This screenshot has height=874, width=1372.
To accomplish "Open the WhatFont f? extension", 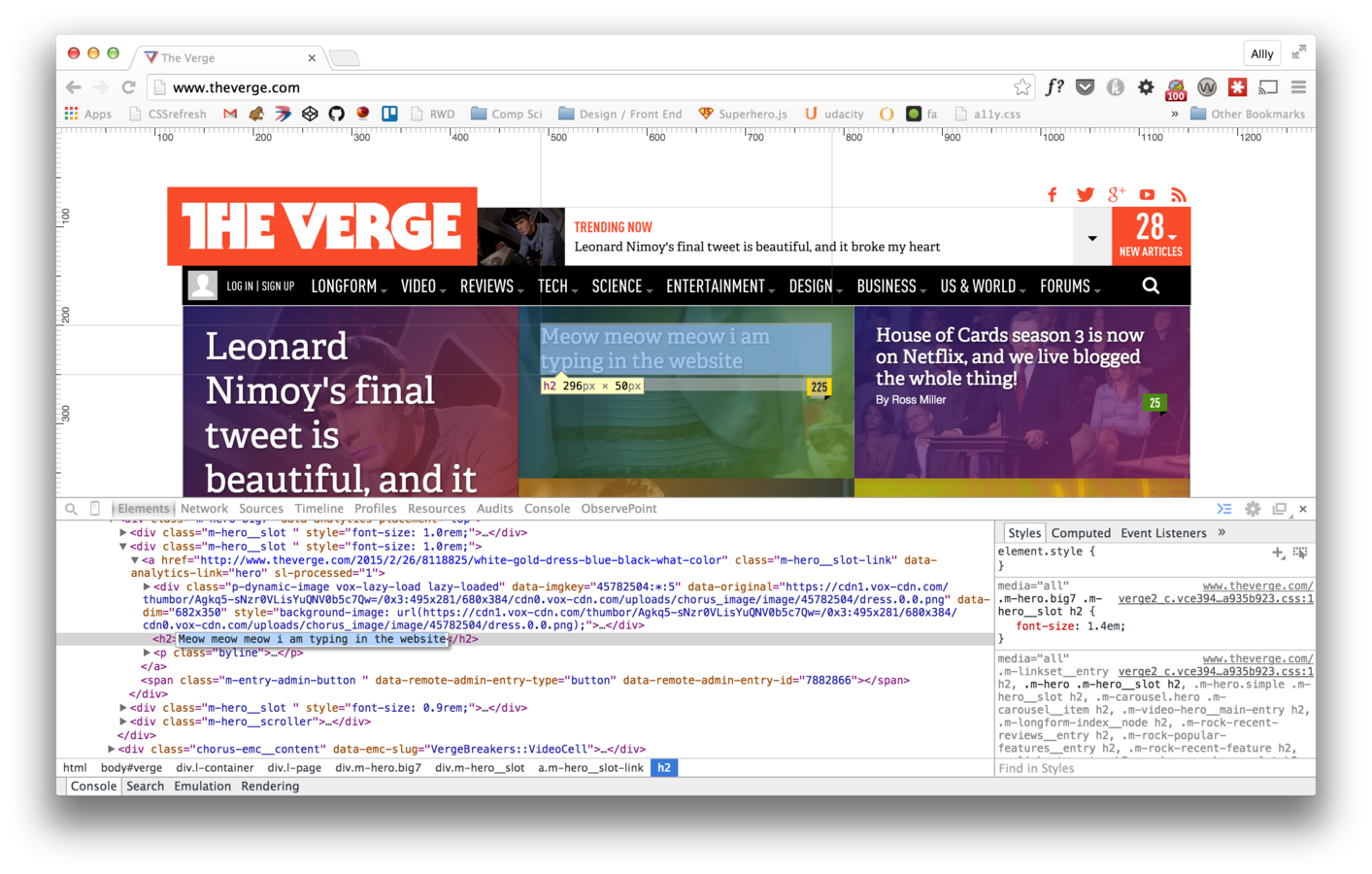I will 1054,87.
